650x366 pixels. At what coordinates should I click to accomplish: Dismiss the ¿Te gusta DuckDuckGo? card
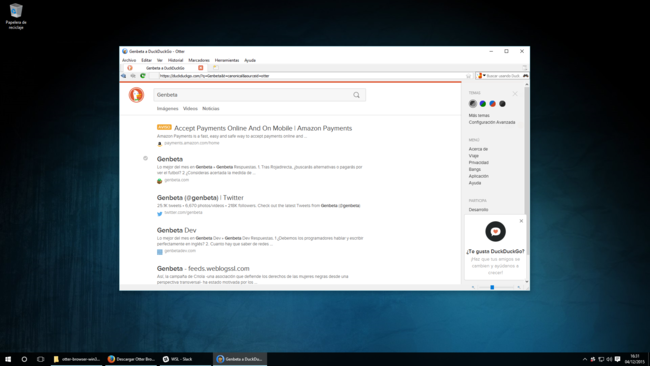(x=521, y=221)
